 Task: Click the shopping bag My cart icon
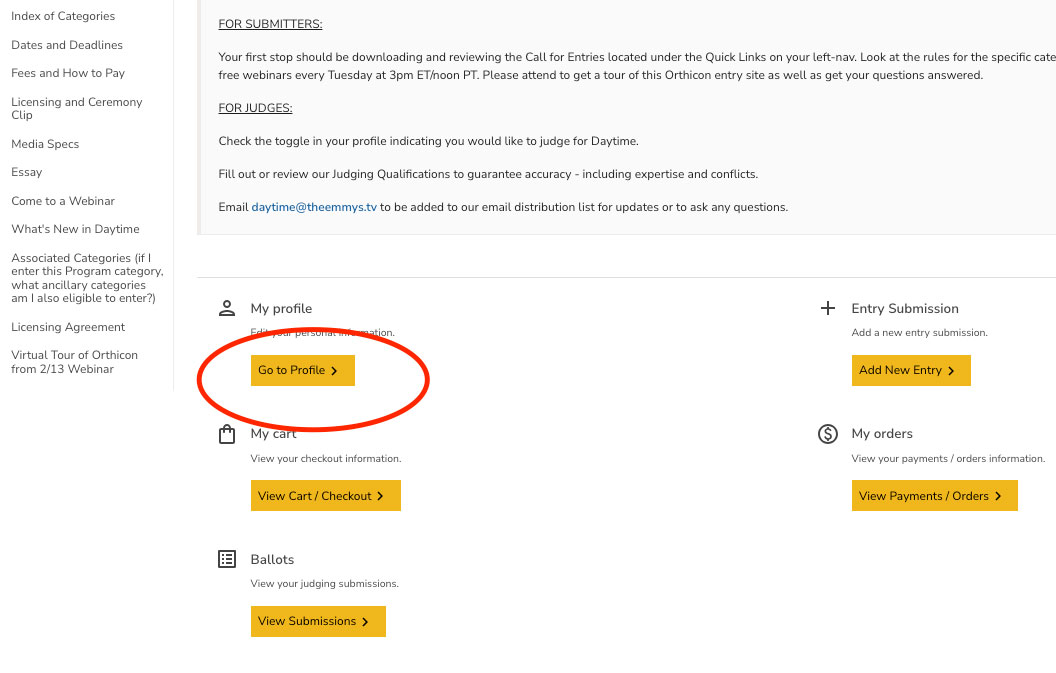(227, 435)
